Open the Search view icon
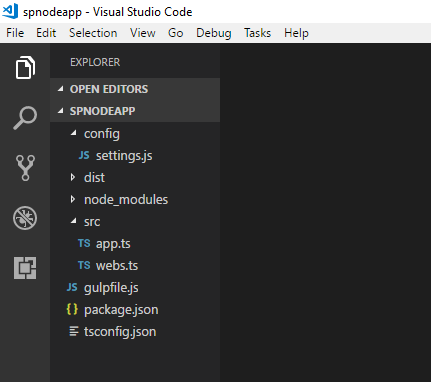The width and height of the screenshot is (431, 382). click(x=25, y=118)
